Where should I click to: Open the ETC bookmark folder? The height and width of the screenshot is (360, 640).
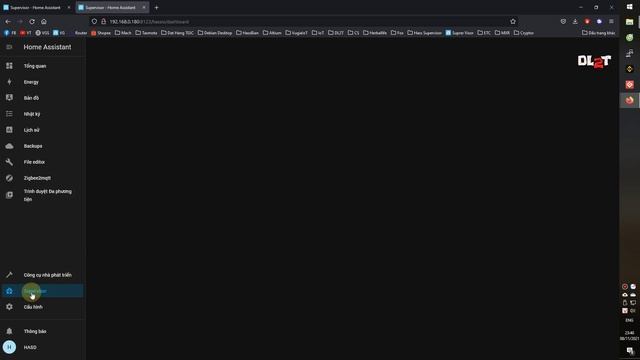484,33
